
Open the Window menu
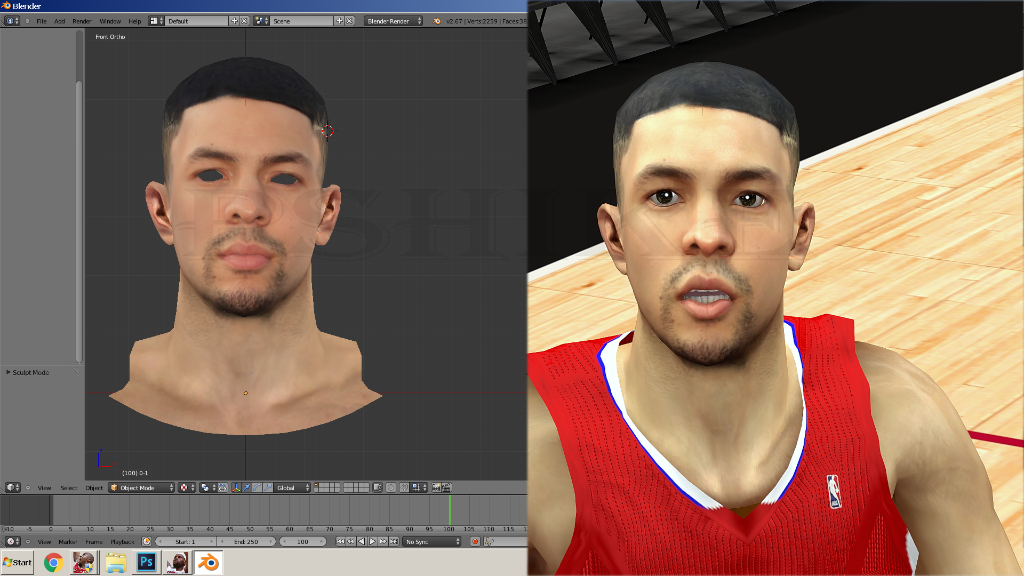coord(110,21)
